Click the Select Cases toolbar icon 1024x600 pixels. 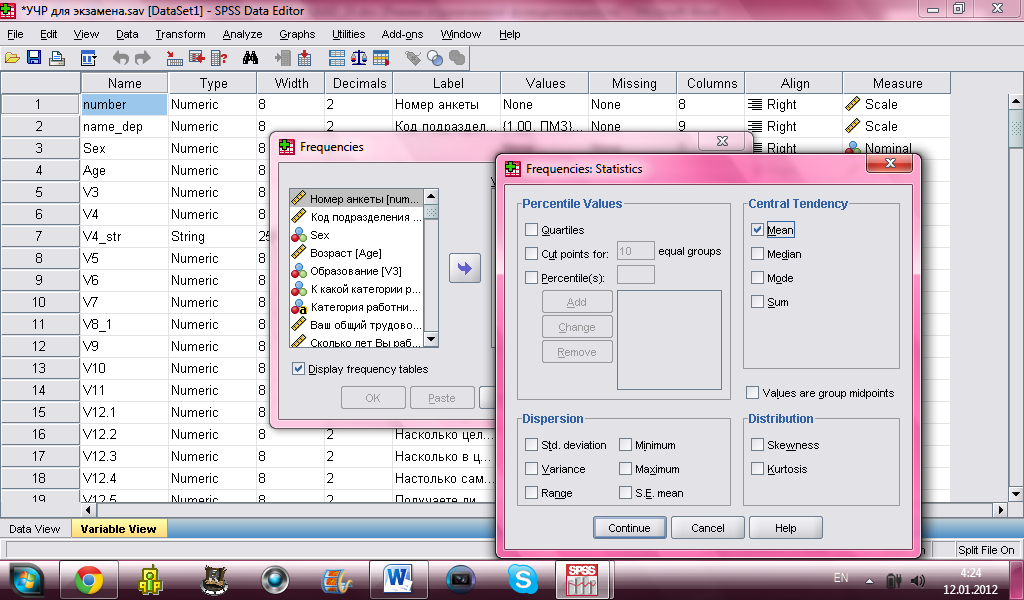[x=381, y=58]
